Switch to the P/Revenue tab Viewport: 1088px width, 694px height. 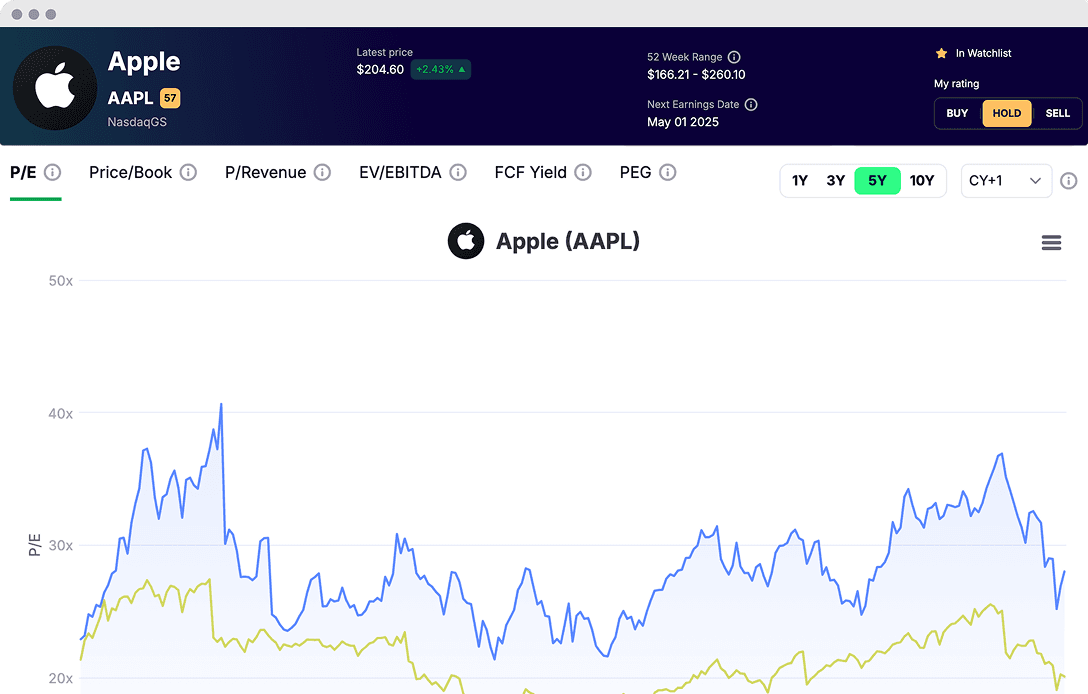click(265, 172)
